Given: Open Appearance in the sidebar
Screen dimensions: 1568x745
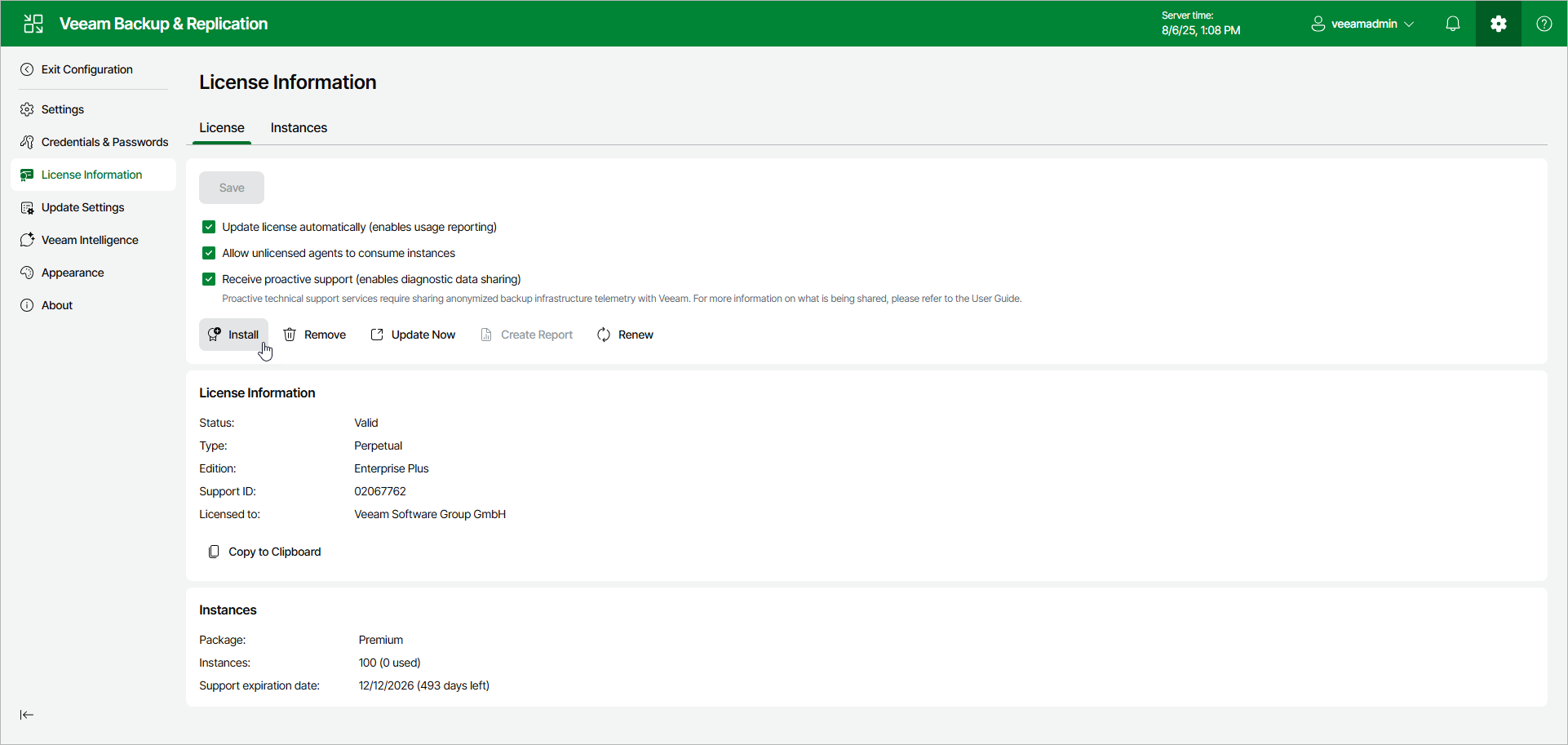Looking at the screenshot, I should tap(93, 273).
